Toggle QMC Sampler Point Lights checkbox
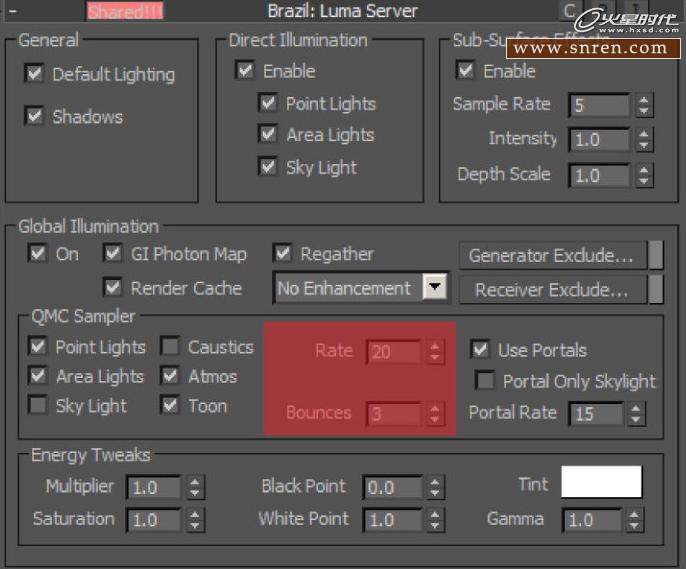The height and width of the screenshot is (569, 686). pyautogui.click(x=38, y=346)
